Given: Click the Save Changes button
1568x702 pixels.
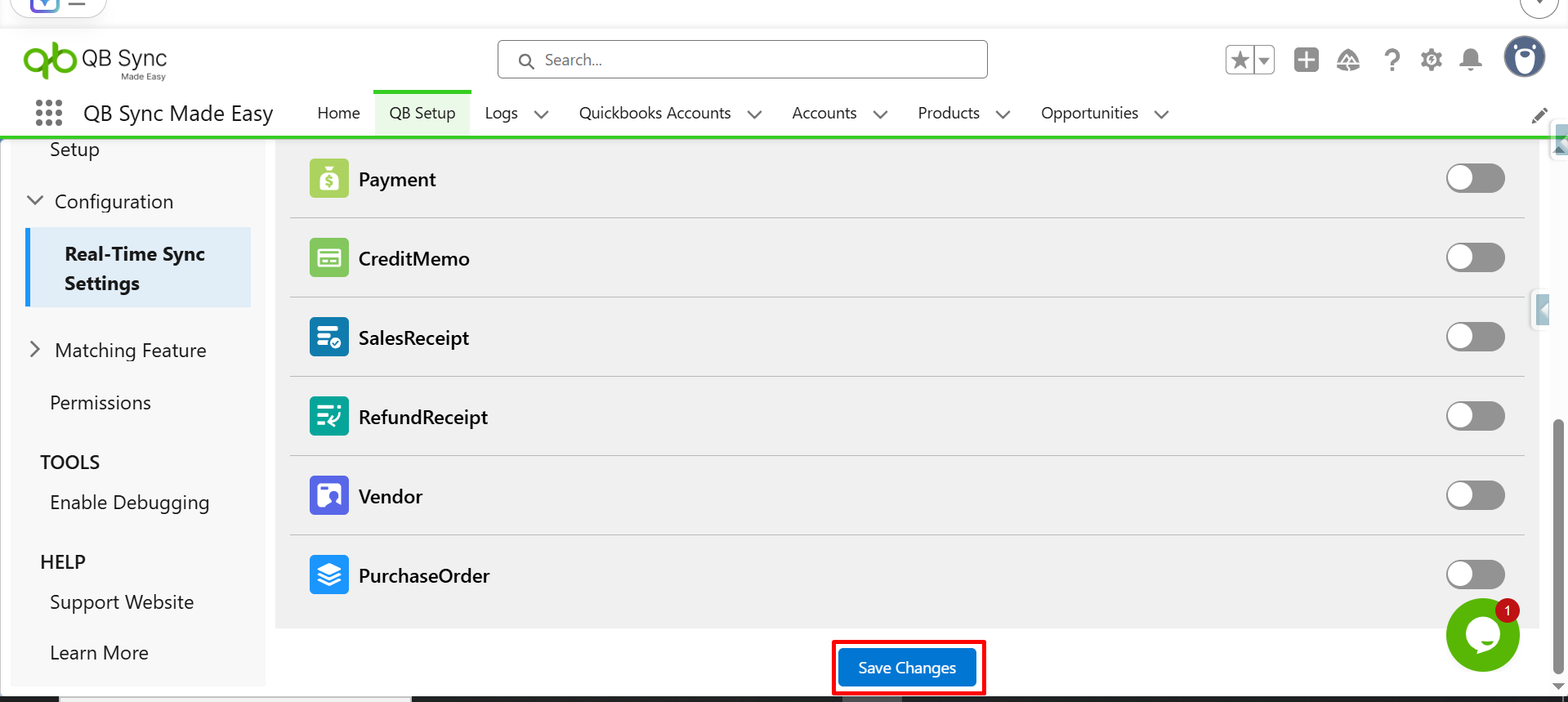Looking at the screenshot, I should 907,668.
